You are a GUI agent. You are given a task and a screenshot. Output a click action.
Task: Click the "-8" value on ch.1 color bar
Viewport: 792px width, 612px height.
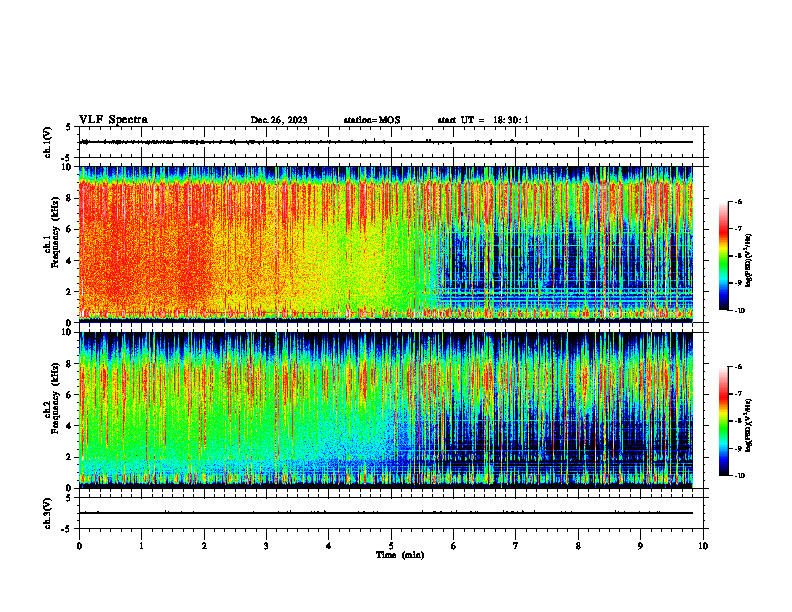point(738,256)
